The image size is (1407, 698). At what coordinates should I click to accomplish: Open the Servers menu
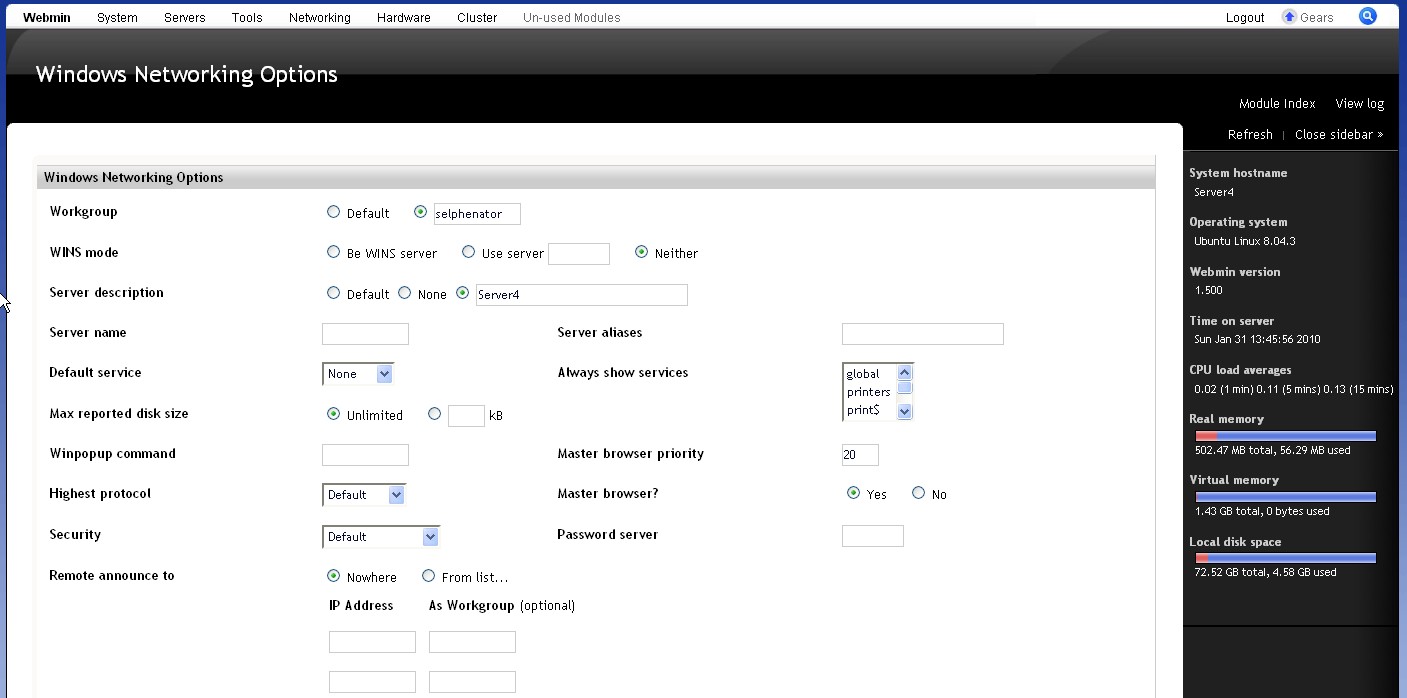click(x=185, y=17)
